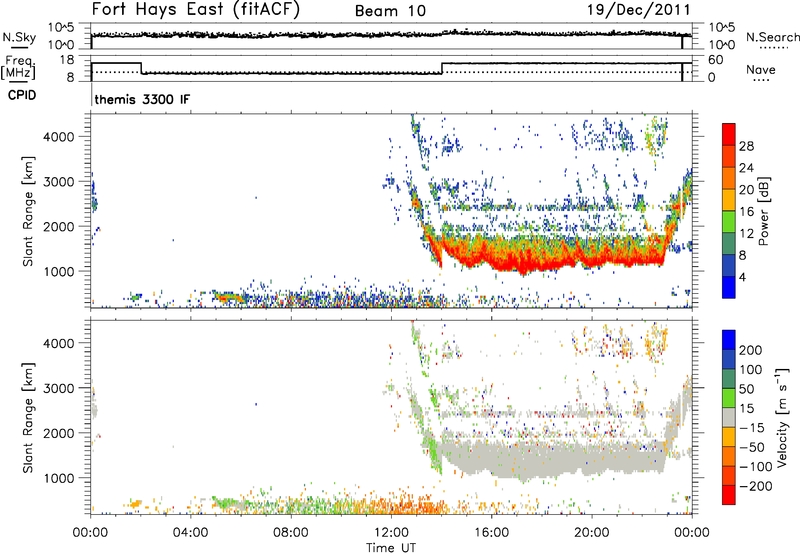Click the '04:00' time axis tick label
Image resolution: width=800 pixels, height=554 pixels.
click(x=190, y=532)
